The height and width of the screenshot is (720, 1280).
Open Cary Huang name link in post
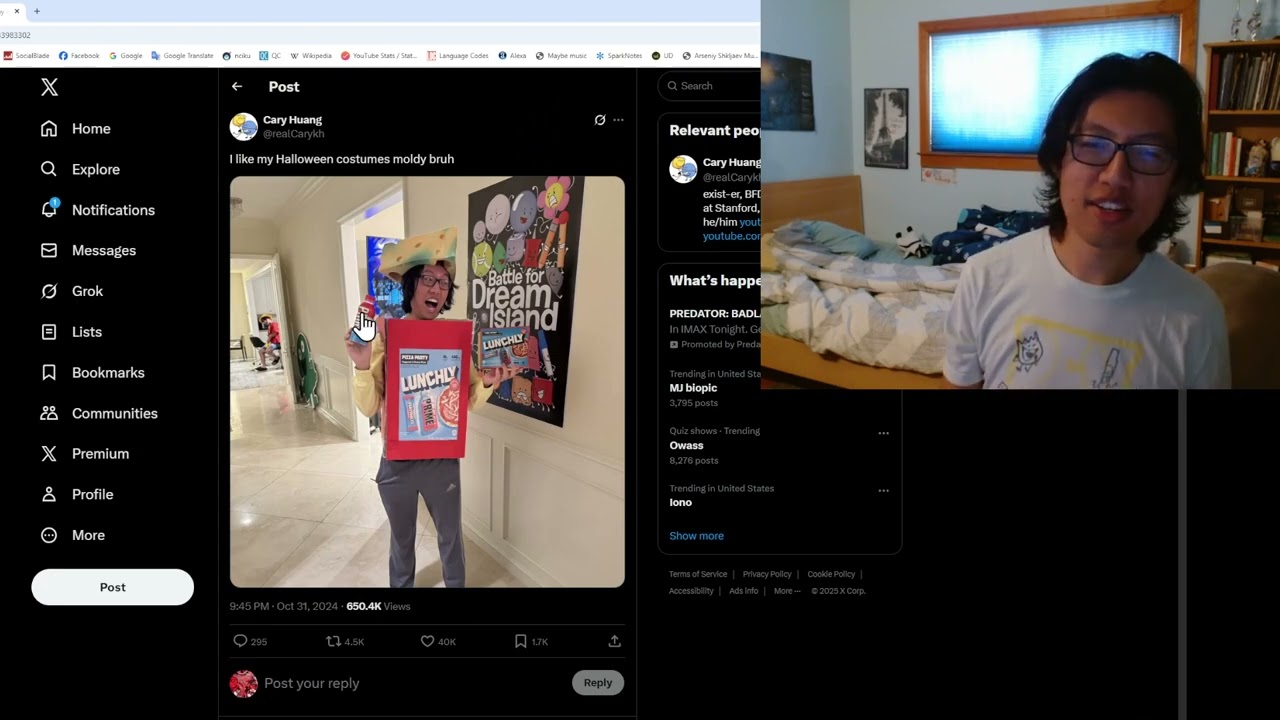[292, 120]
